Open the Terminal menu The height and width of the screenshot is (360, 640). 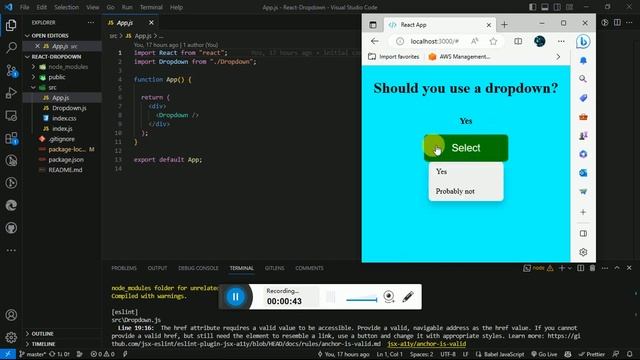tap(151, 7)
